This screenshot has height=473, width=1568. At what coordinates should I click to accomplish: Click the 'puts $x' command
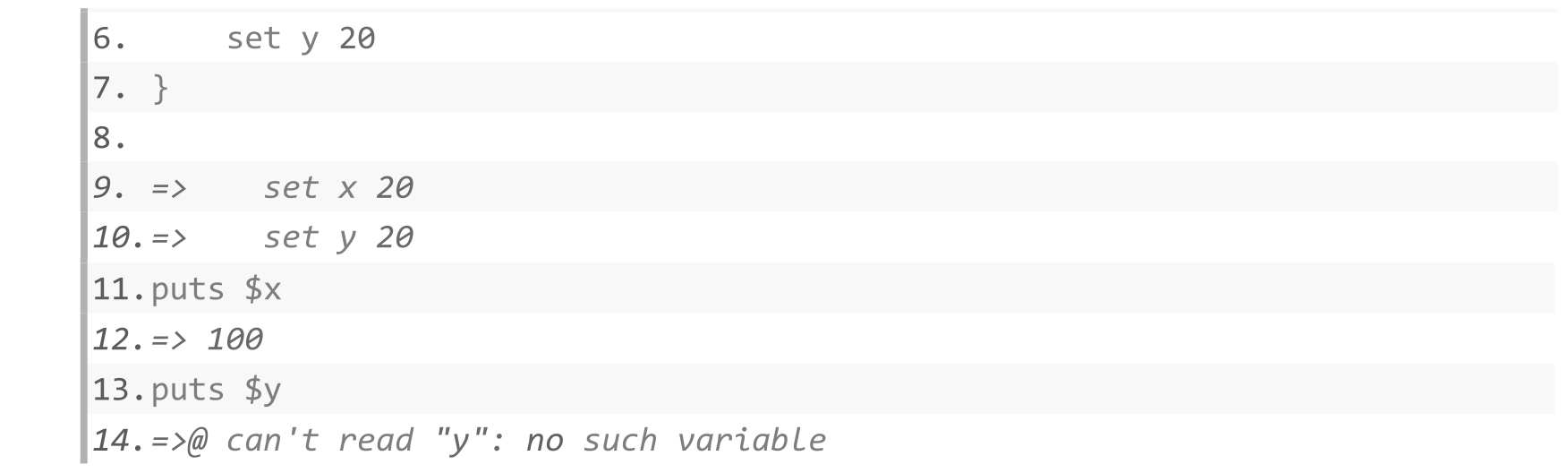coord(216,289)
